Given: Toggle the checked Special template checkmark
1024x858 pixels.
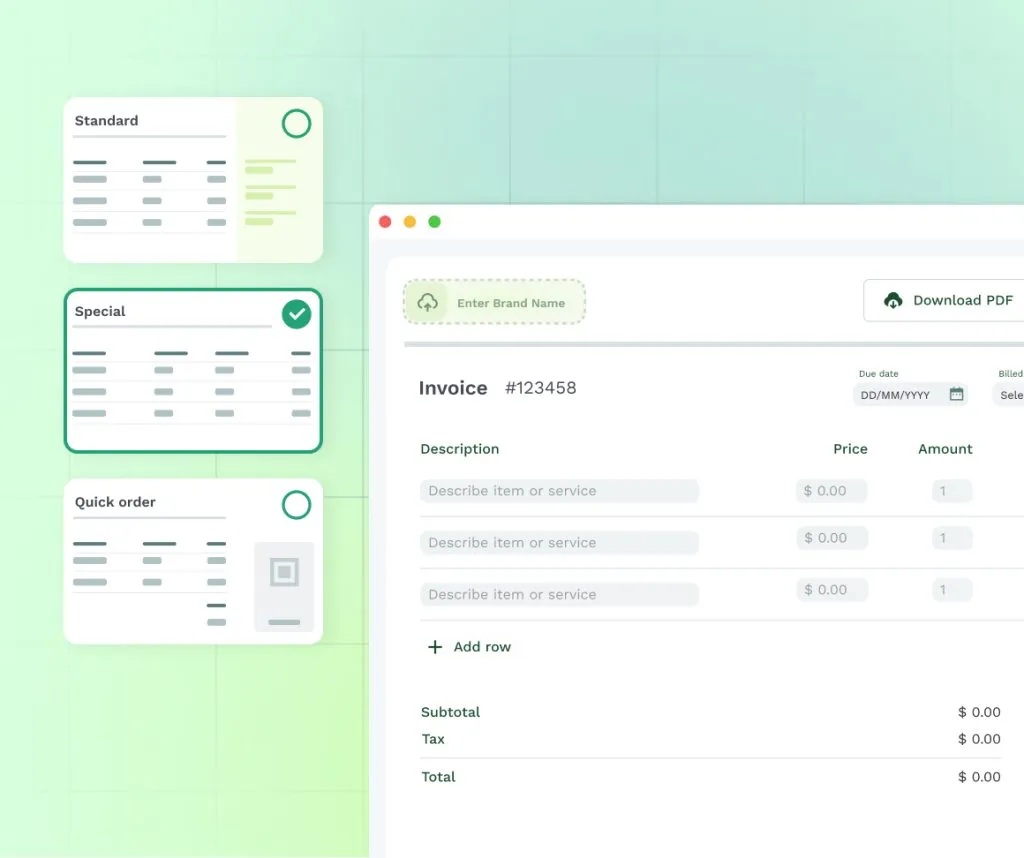Looking at the screenshot, I should click(296, 315).
